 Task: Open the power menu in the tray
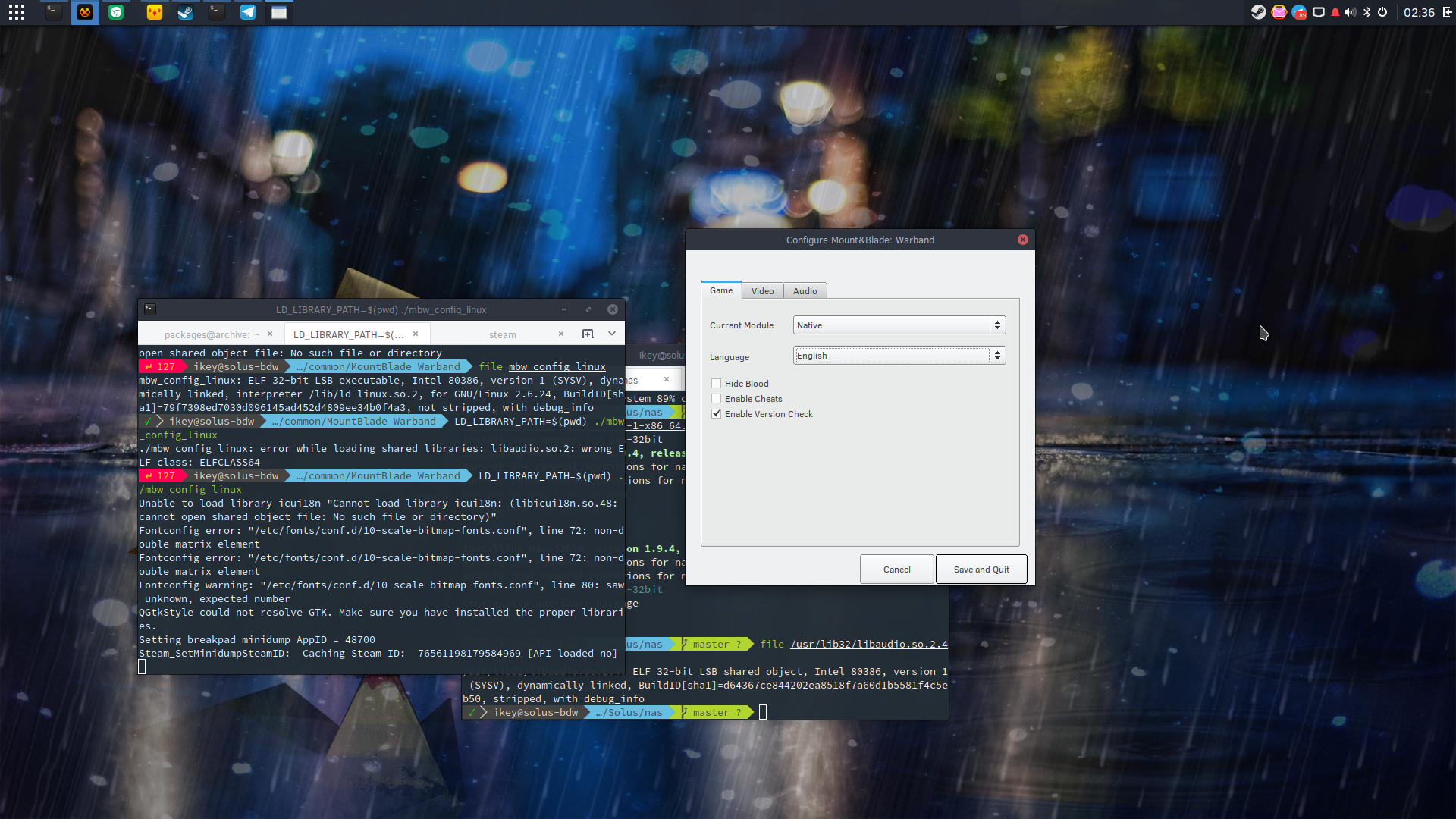(1382, 12)
